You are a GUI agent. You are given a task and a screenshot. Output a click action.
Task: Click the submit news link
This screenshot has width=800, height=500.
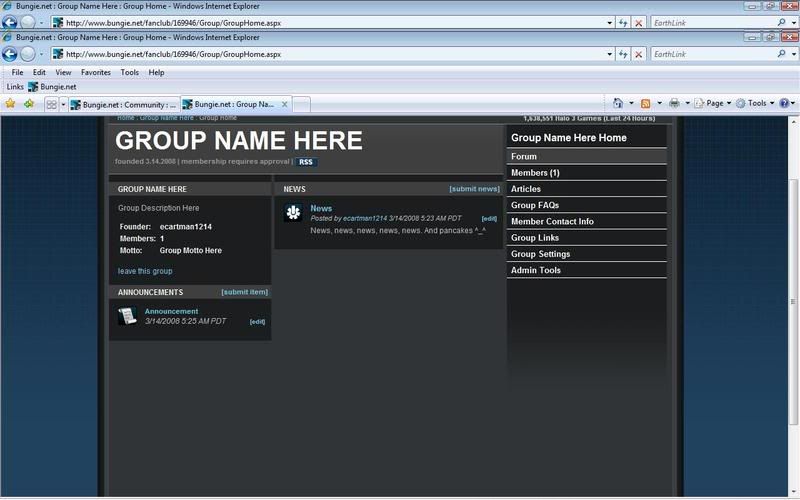click(474, 188)
